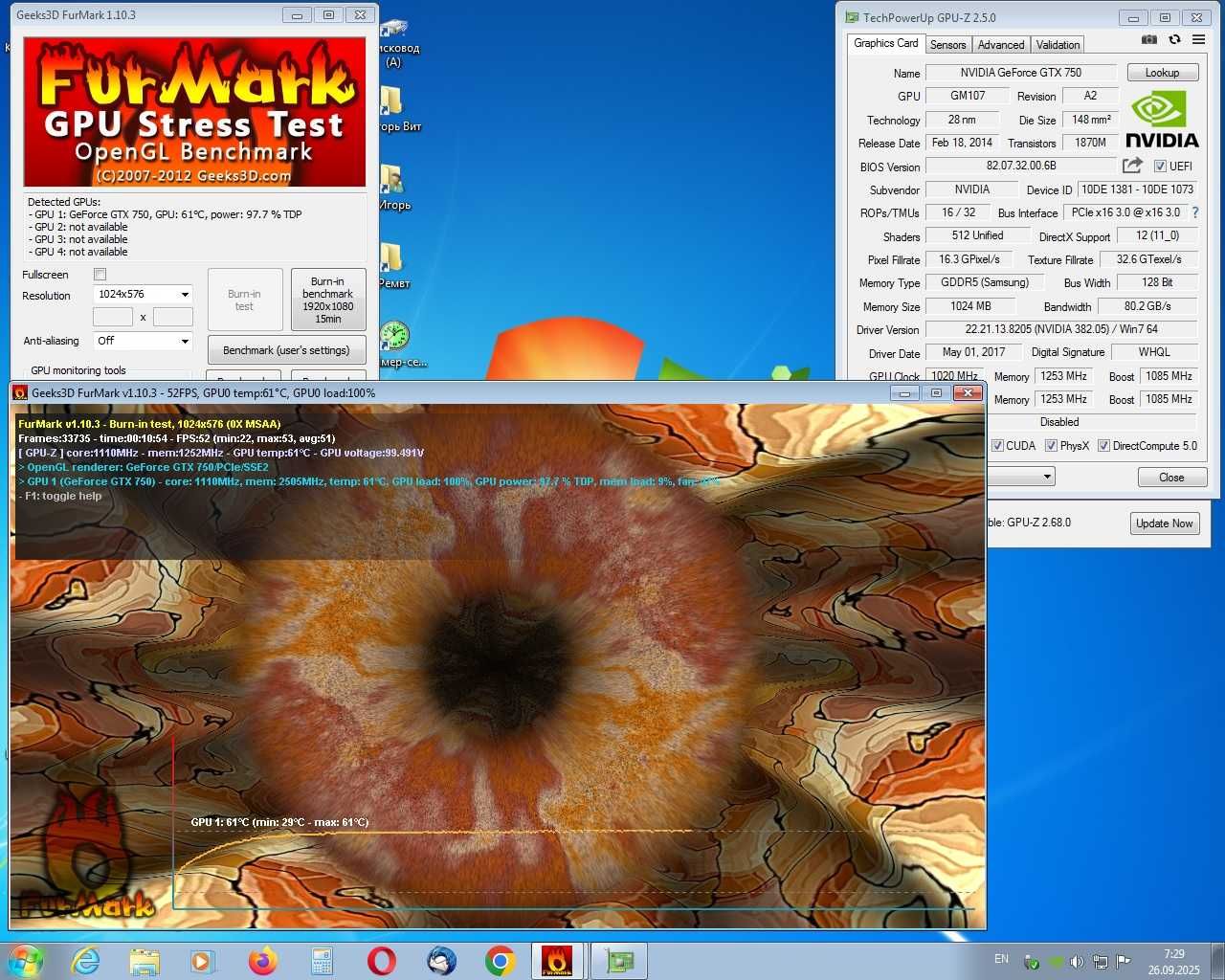Open the Anti-aliasing Off dropdown
1225x980 pixels.
tap(143, 341)
